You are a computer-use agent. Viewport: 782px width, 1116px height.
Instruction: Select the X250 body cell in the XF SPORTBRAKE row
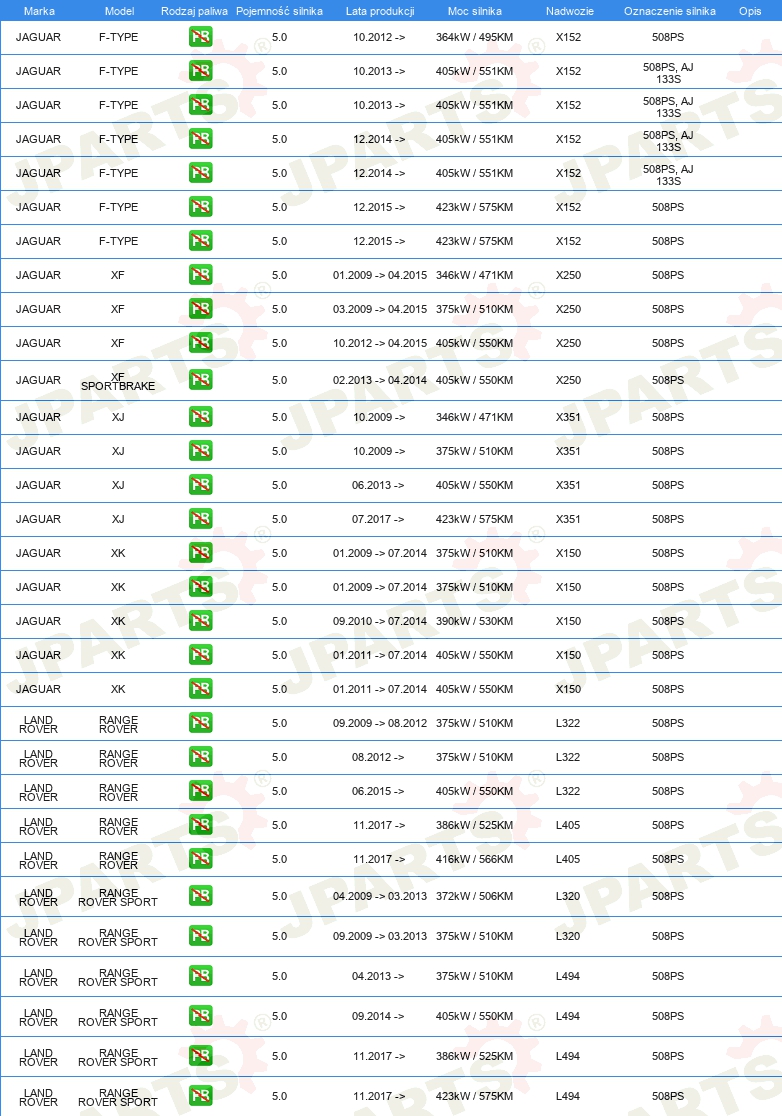tap(569, 380)
